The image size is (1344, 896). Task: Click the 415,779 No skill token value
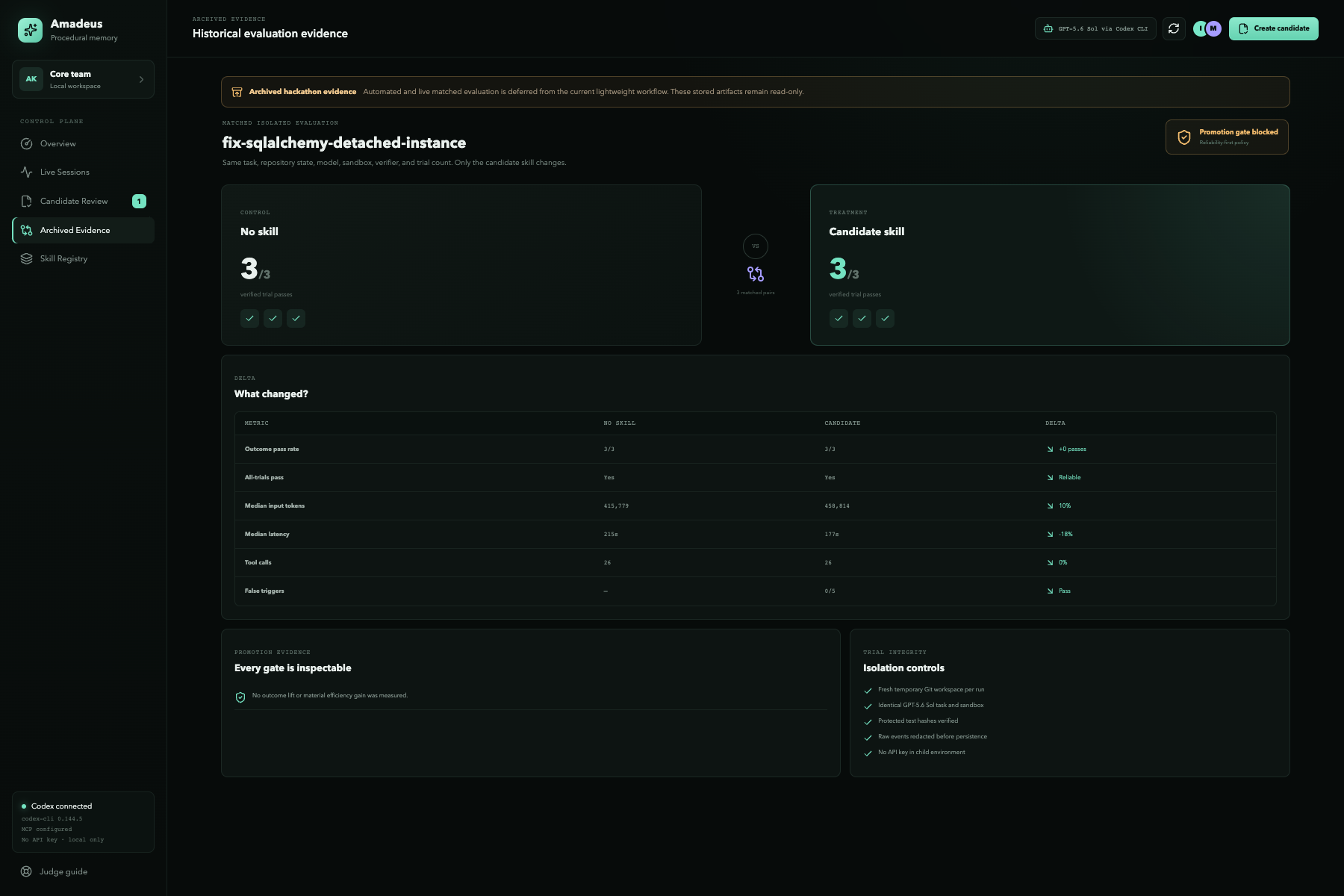pos(616,506)
